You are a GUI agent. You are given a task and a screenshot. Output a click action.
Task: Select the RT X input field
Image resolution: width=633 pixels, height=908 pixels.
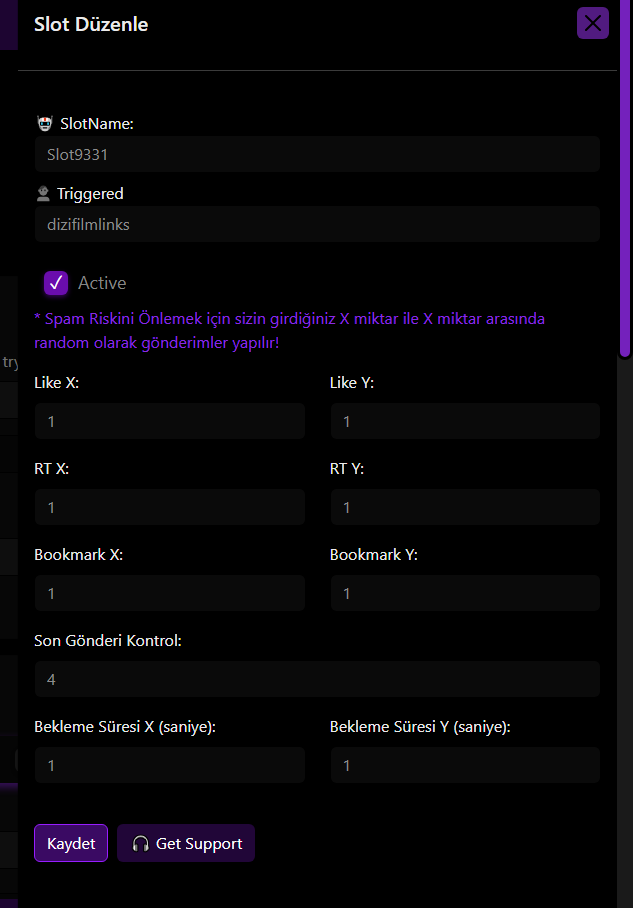click(170, 507)
